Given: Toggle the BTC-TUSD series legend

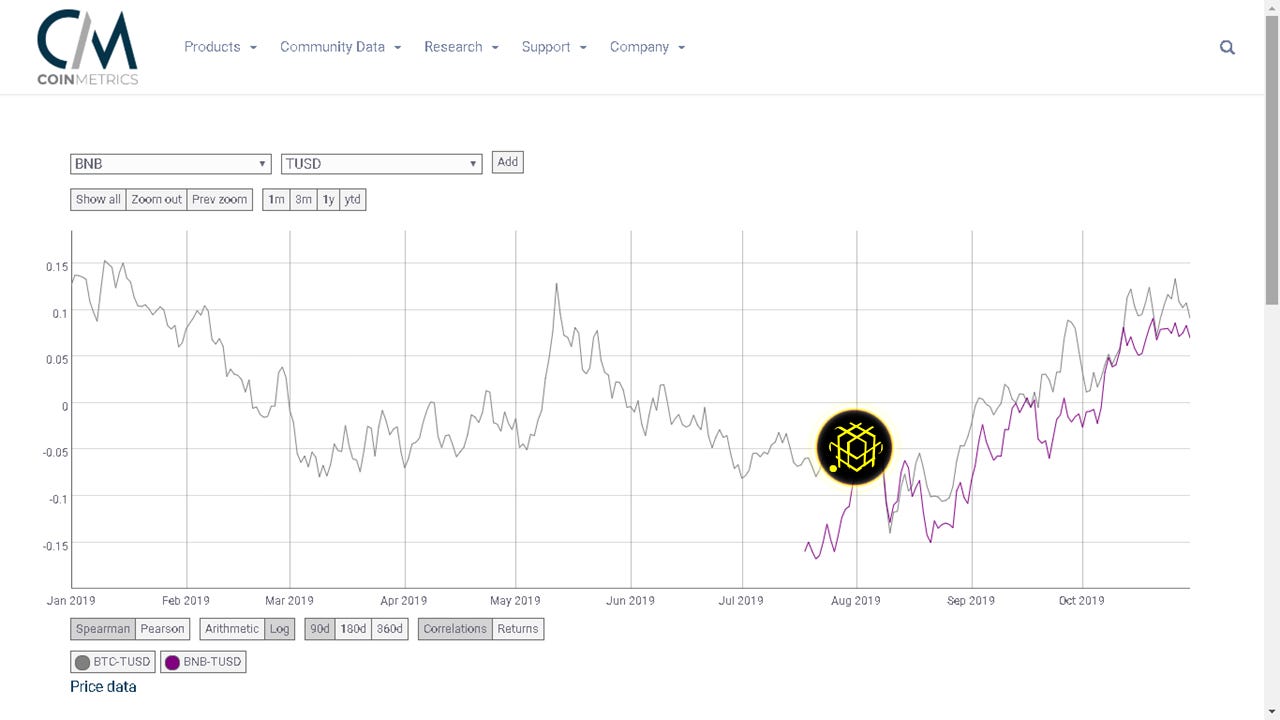Looking at the screenshot, I should [x=113, y=662].
